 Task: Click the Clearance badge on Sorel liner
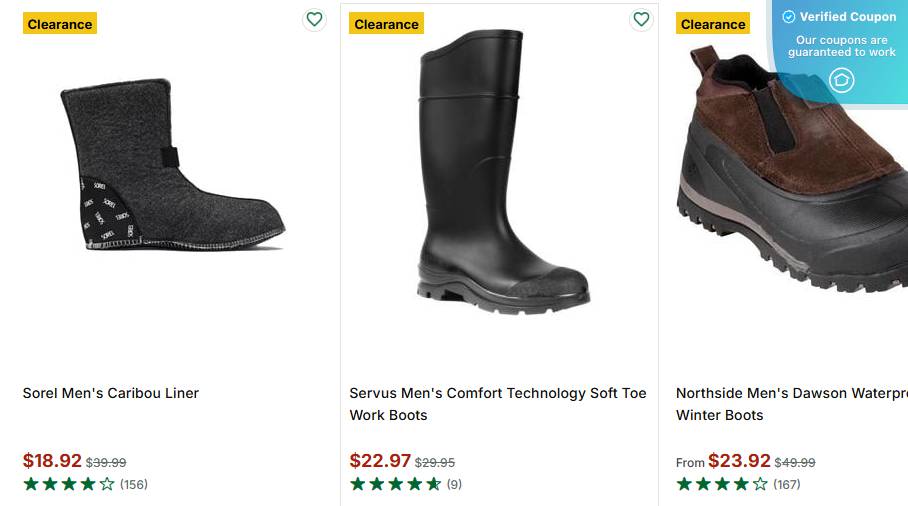click(60, 24)
